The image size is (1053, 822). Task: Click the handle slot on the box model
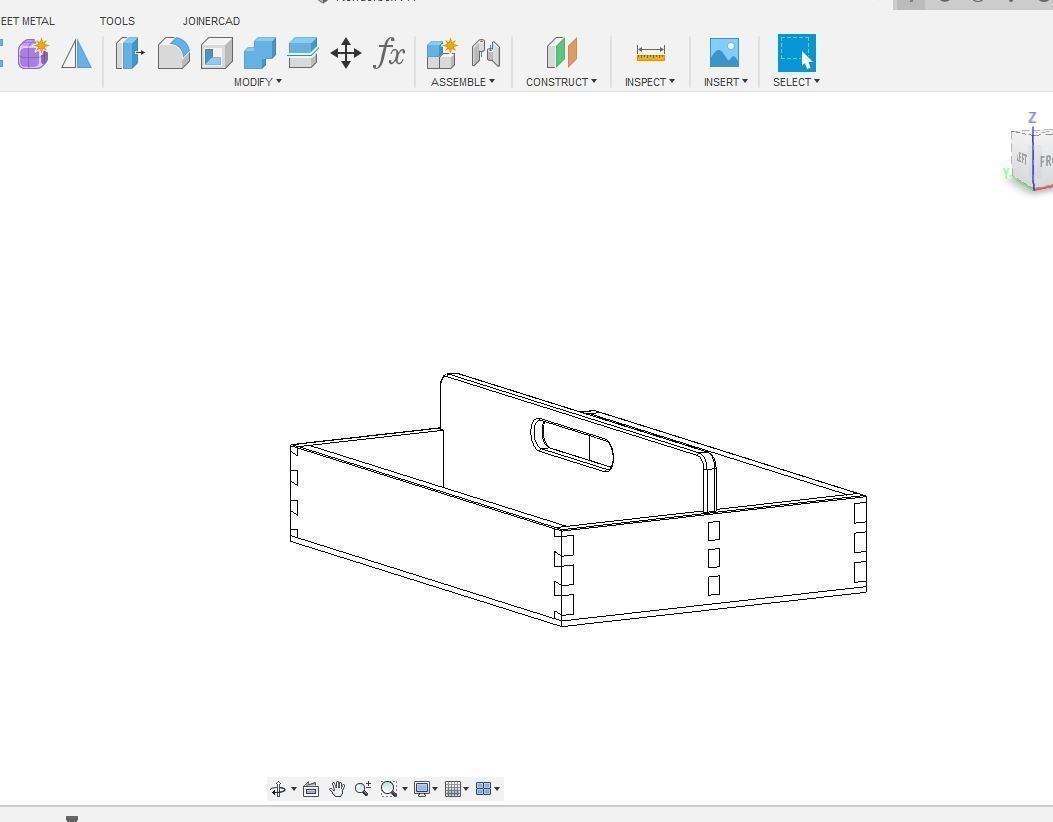(571, 445)
